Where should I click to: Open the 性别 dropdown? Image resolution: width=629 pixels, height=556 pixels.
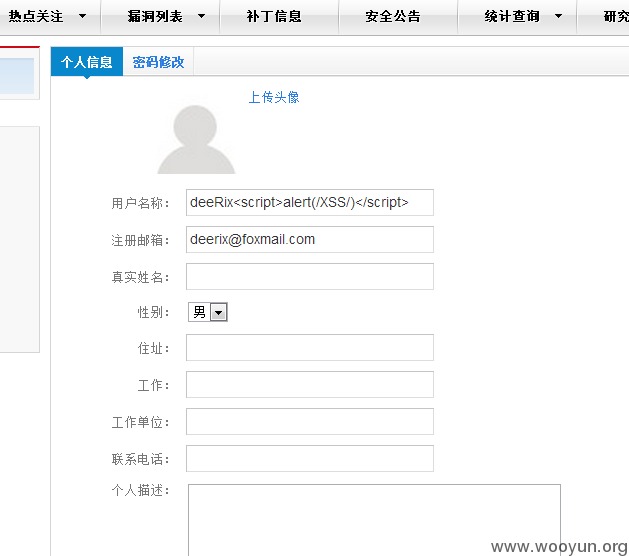point(208,312)
